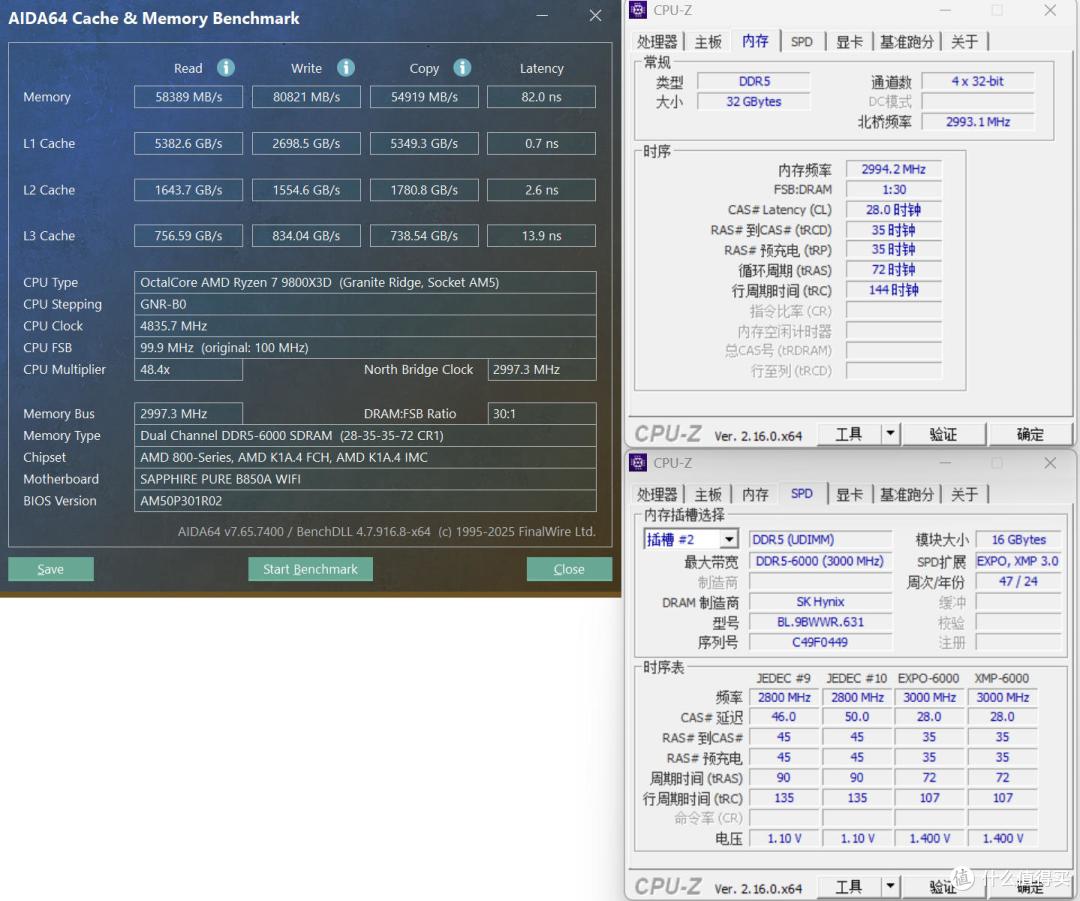Open 基准跑分 tab in the top CPU-Z
Image resolution: width=1080 pixels, height=901 pixels.
pos(907,41)
